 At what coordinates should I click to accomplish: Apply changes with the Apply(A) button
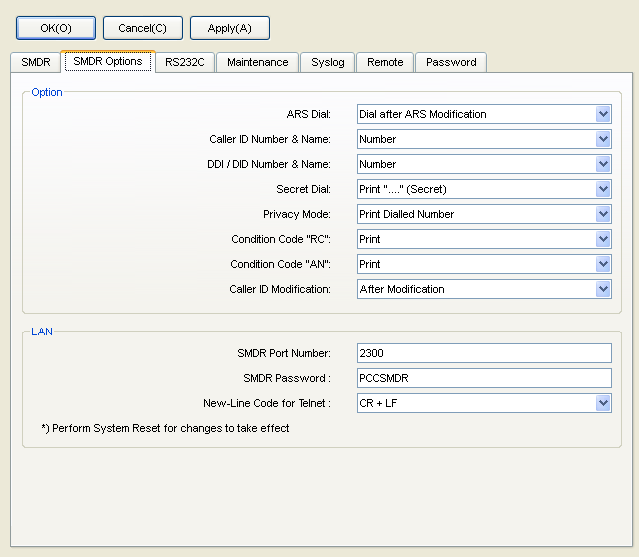[x=229, y=28]
